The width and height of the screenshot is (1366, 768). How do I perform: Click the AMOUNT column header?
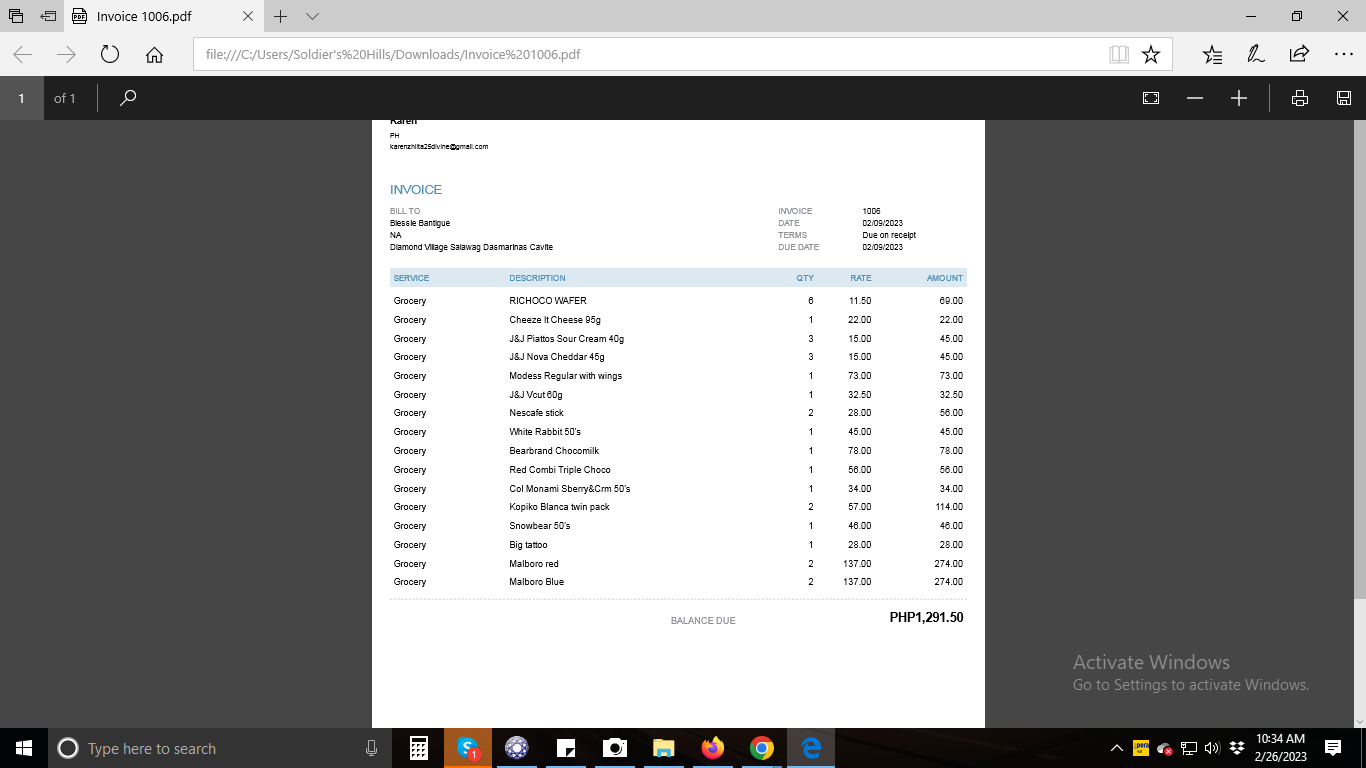coord(945,278)
